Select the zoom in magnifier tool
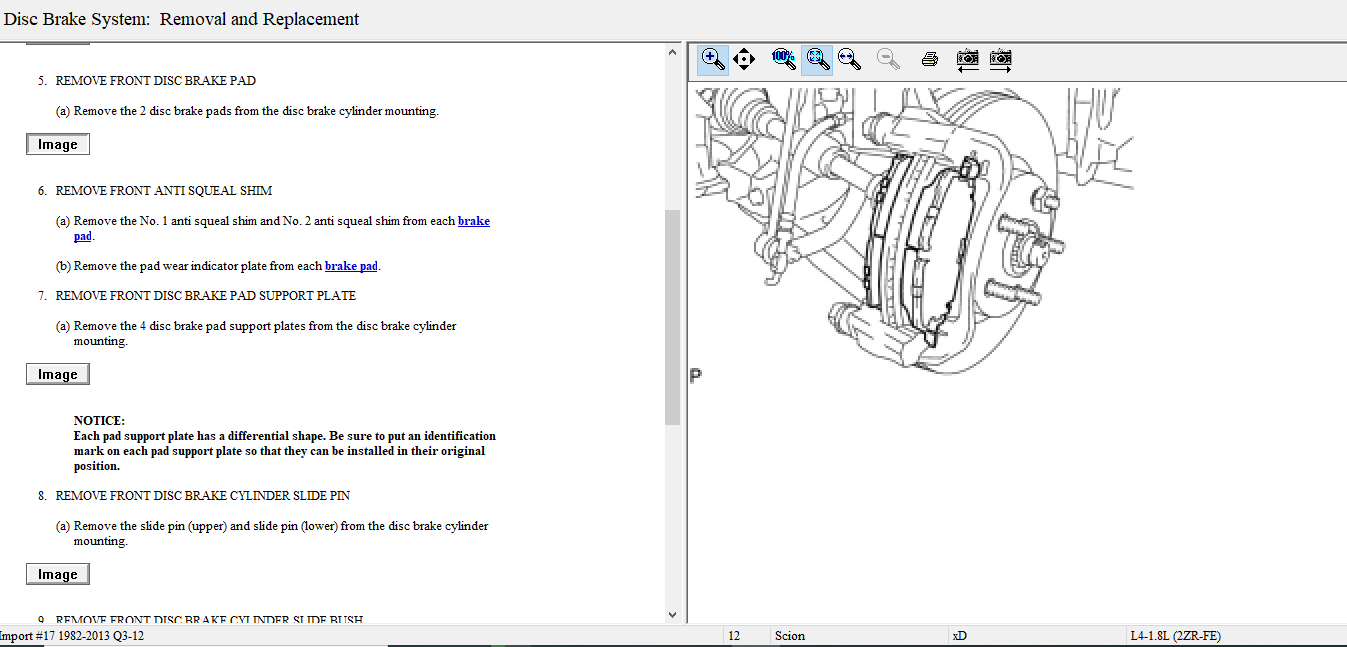Viewport: 1347px width, 647px height. [712, 59]
